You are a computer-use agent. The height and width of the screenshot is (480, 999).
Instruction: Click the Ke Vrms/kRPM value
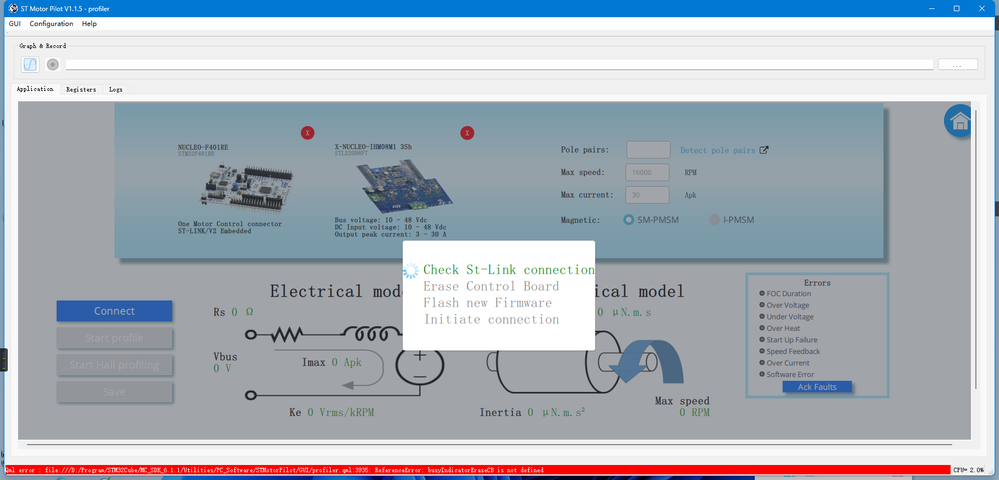(x=340, y=412)
